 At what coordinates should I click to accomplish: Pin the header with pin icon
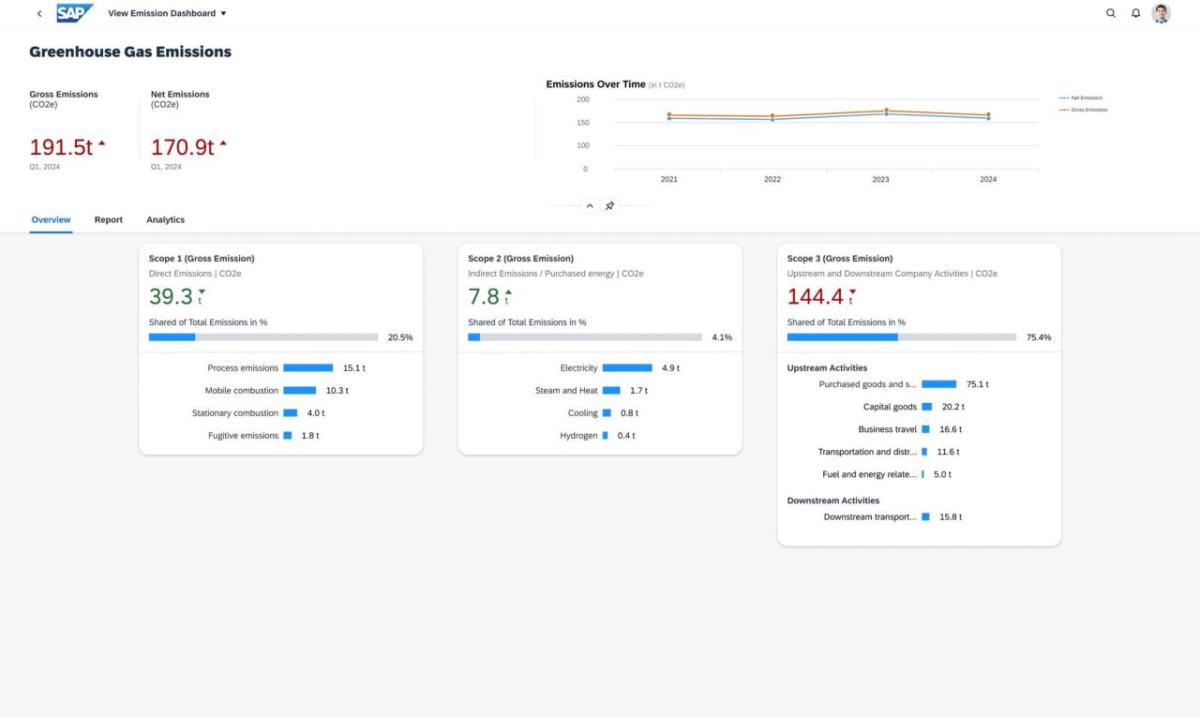click(610, 206)
